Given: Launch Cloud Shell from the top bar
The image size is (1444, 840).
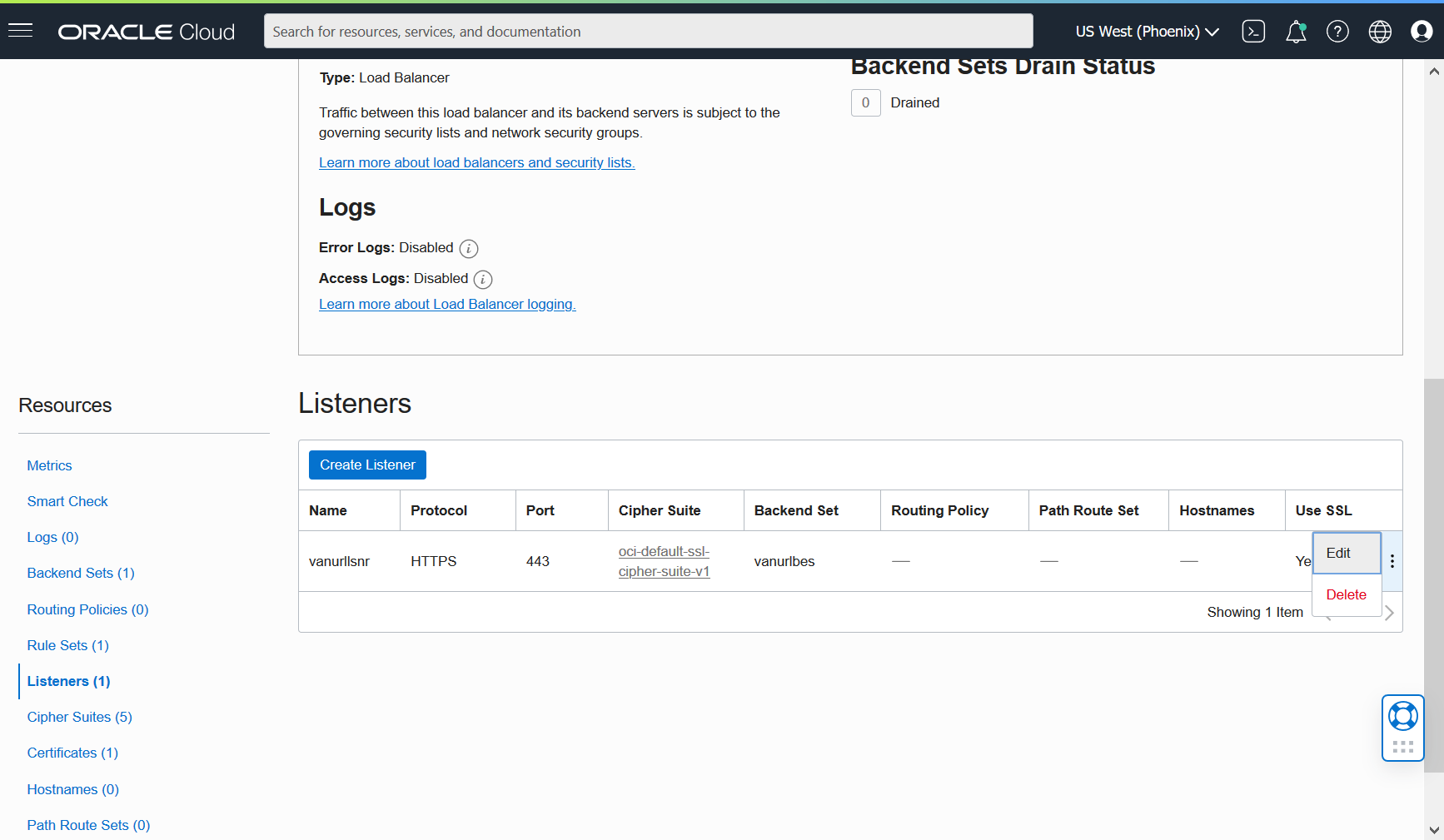Looking at the screenshot, I should coord(1253,31).
